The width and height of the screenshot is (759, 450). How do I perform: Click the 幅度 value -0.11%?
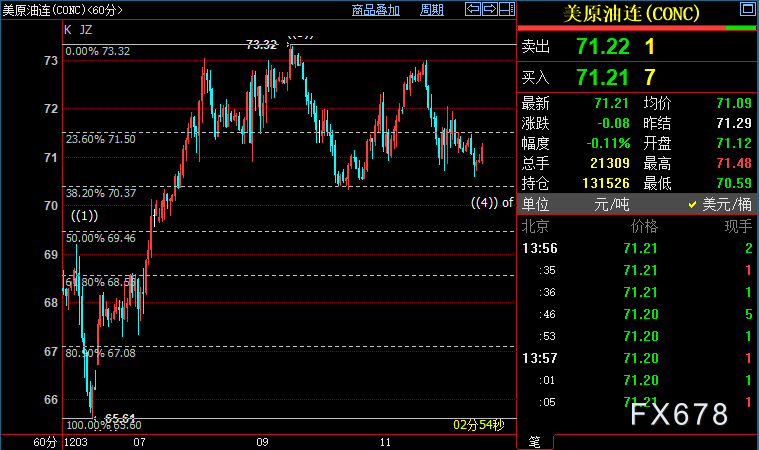(x=608, y=143)
